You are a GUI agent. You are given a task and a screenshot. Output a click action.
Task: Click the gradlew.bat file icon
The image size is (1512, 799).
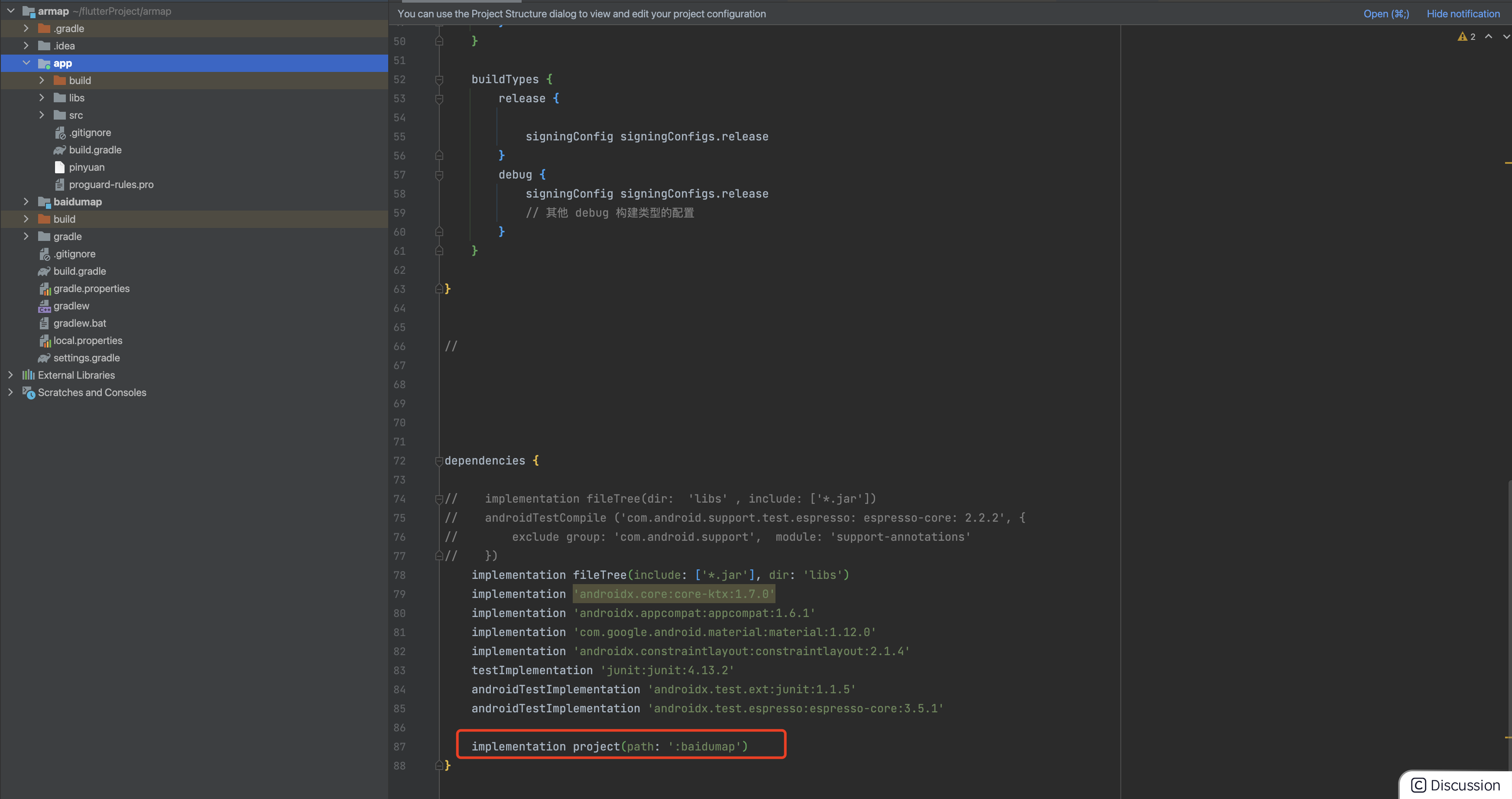click(x=44, y=324)
